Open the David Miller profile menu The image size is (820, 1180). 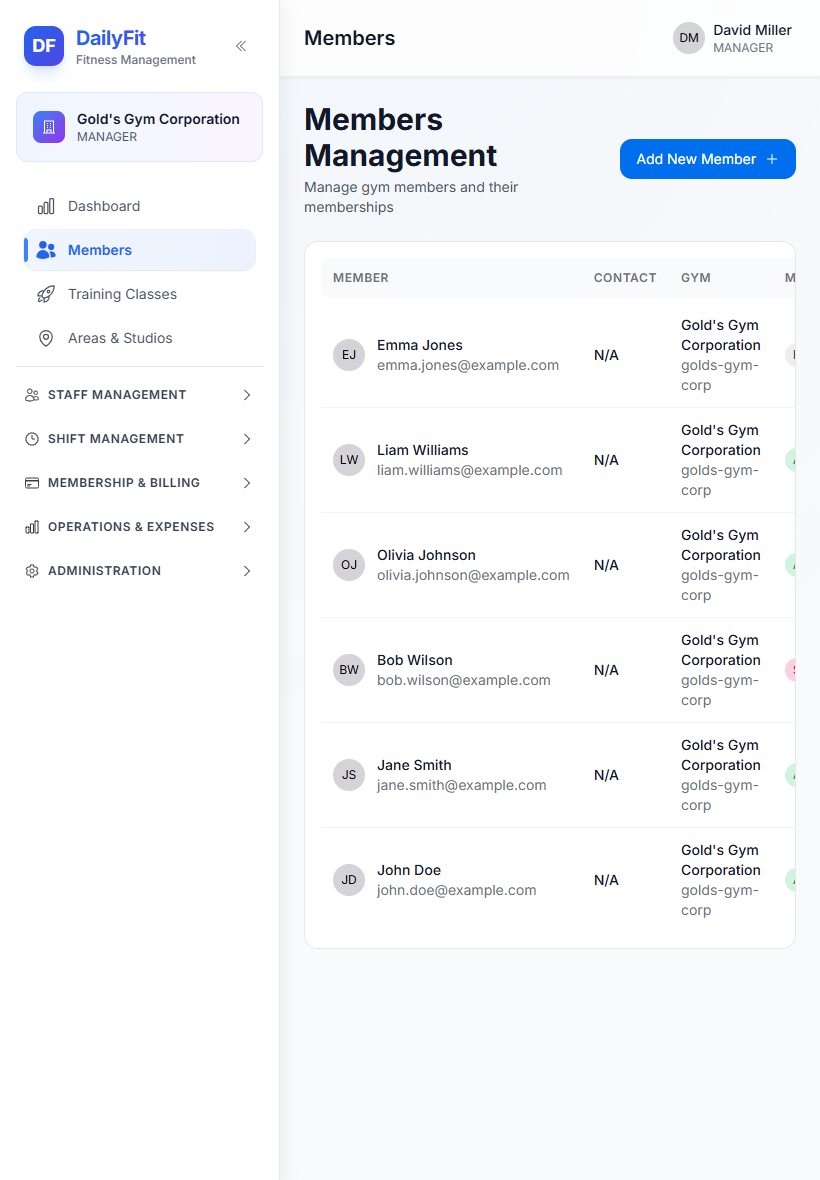[733, 38]
